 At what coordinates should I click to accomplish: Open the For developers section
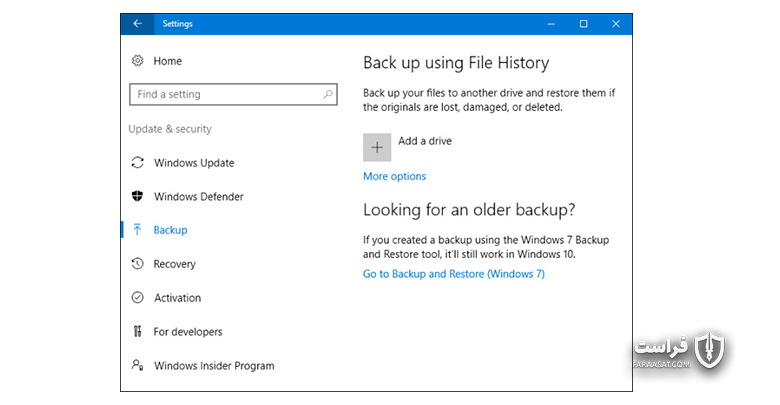(x=188, y=332)
